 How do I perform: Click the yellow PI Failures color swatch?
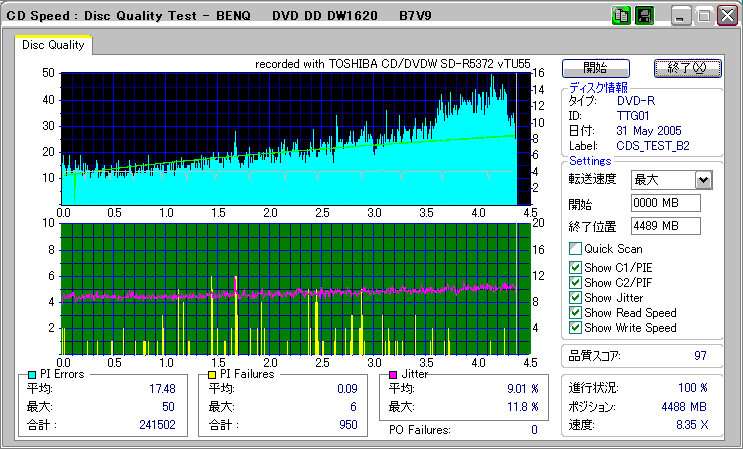click(212, 374)
